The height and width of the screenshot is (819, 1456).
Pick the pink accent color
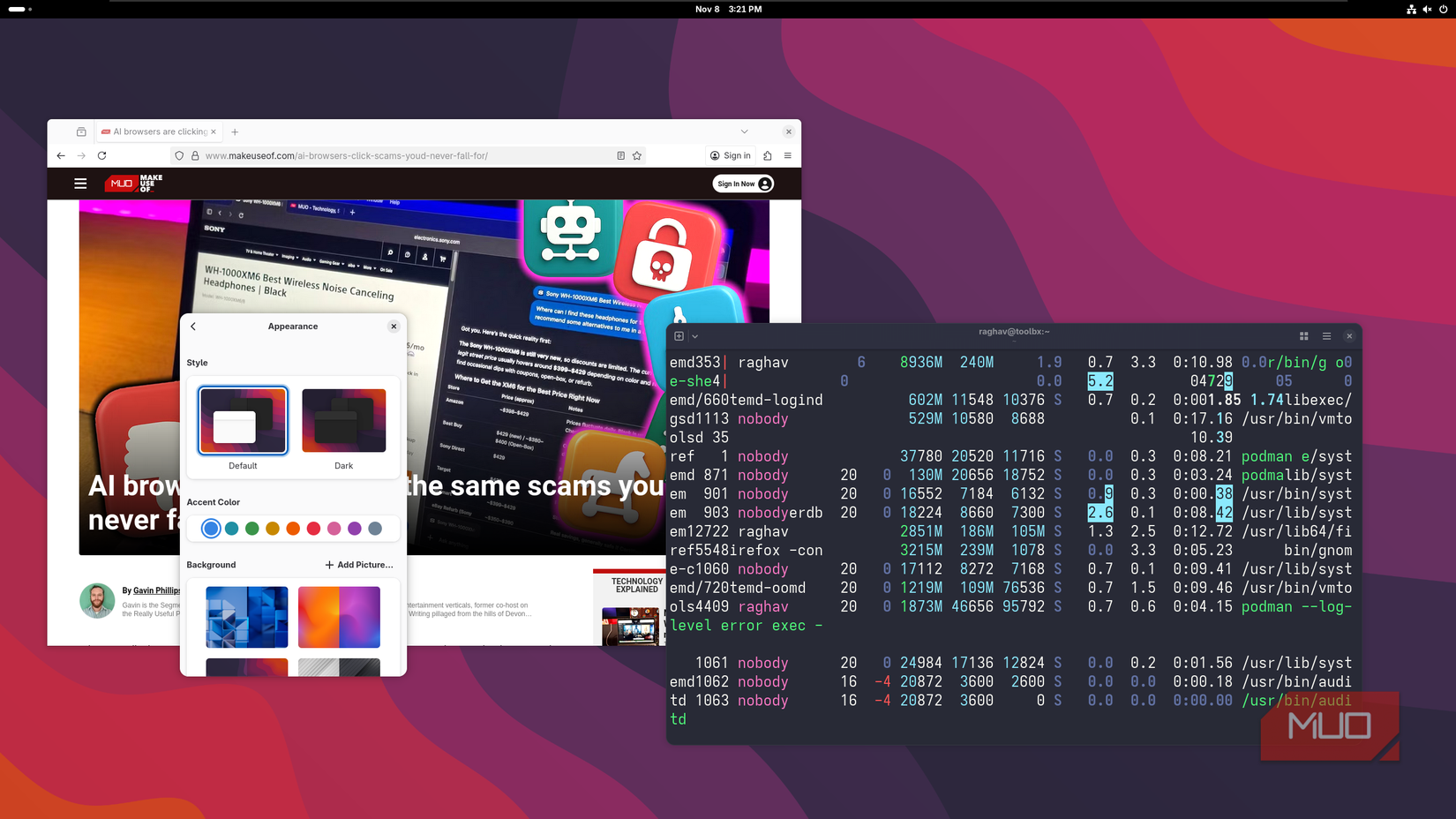pos(334,529)
